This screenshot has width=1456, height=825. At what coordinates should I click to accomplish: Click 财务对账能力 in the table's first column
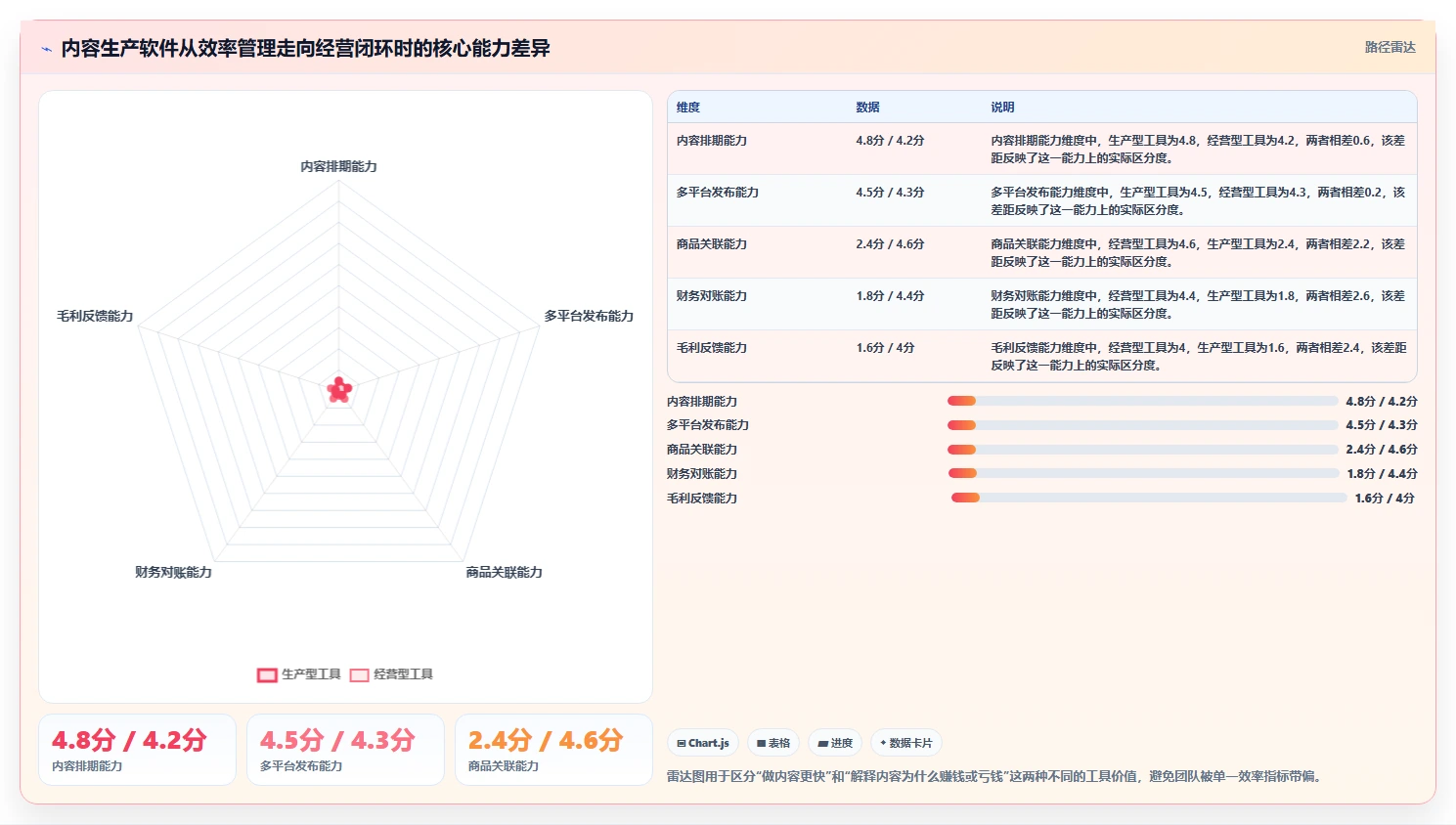(712, 296)
